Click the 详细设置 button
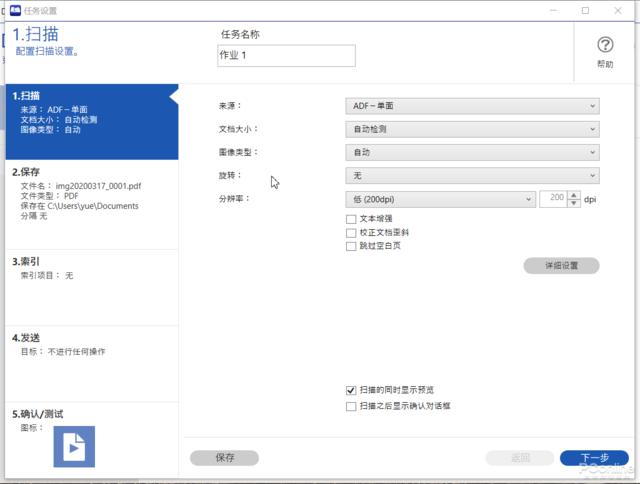Image resolution: width=640 pixels, height=484 pixels. (x=561, y=266)
